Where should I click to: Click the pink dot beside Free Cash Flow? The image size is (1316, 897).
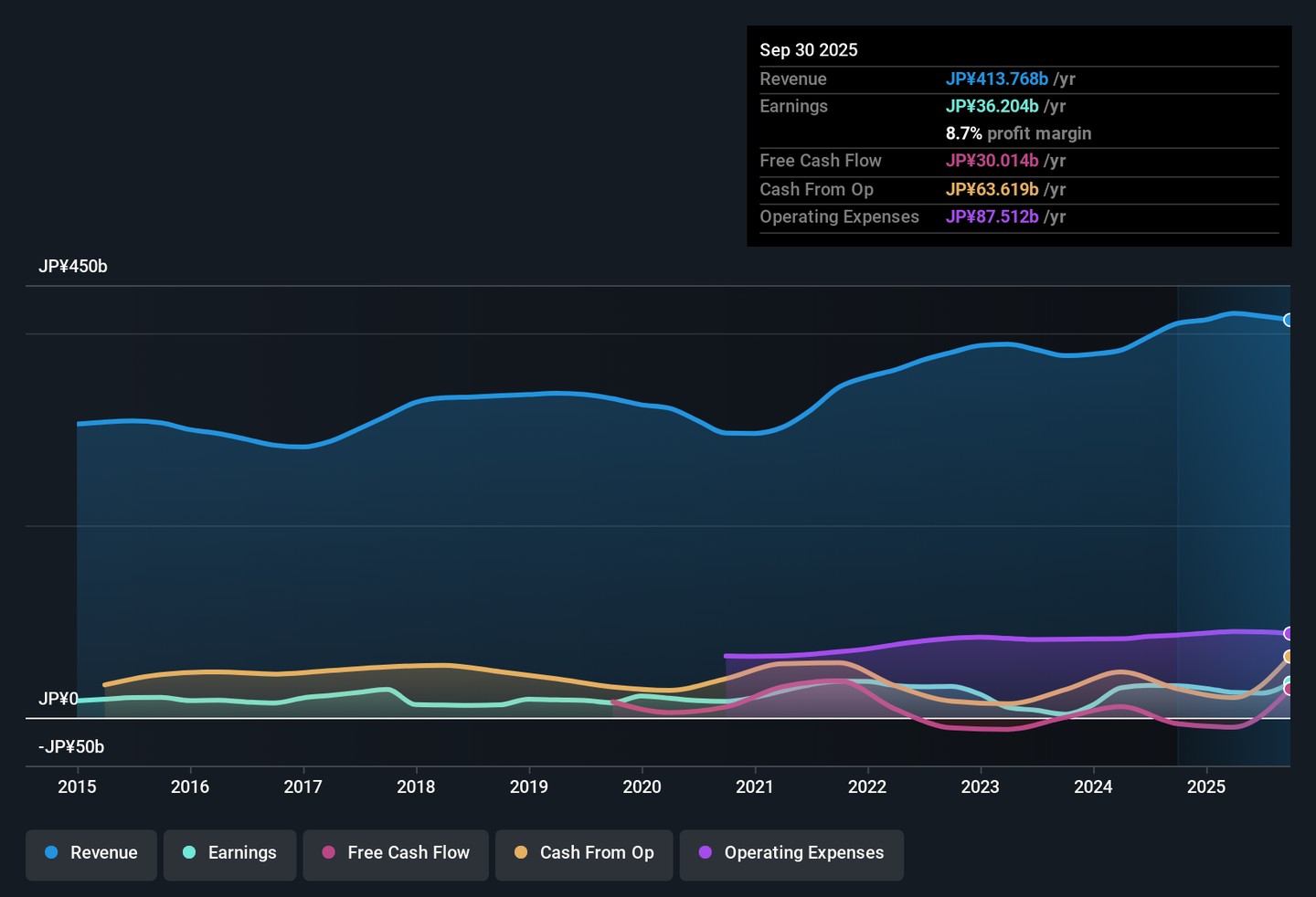[x=329, y=853]
